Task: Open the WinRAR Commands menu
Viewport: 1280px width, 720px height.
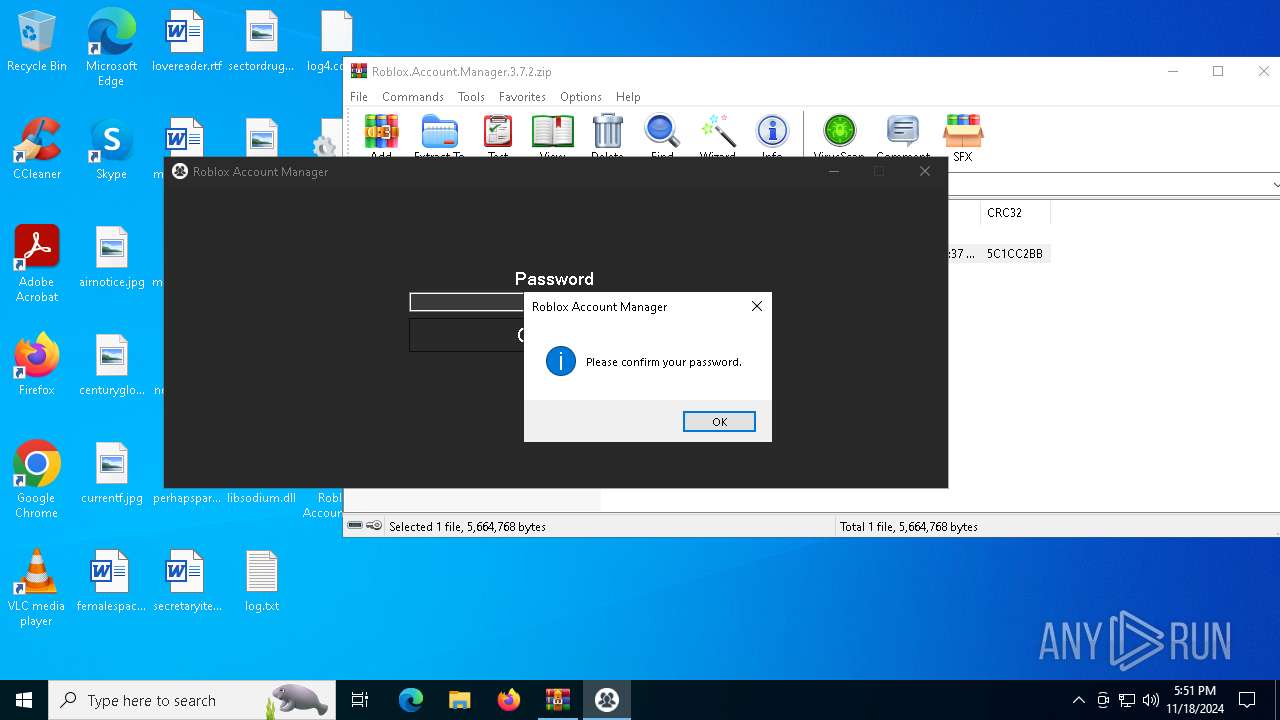Action: pos(413,97)
